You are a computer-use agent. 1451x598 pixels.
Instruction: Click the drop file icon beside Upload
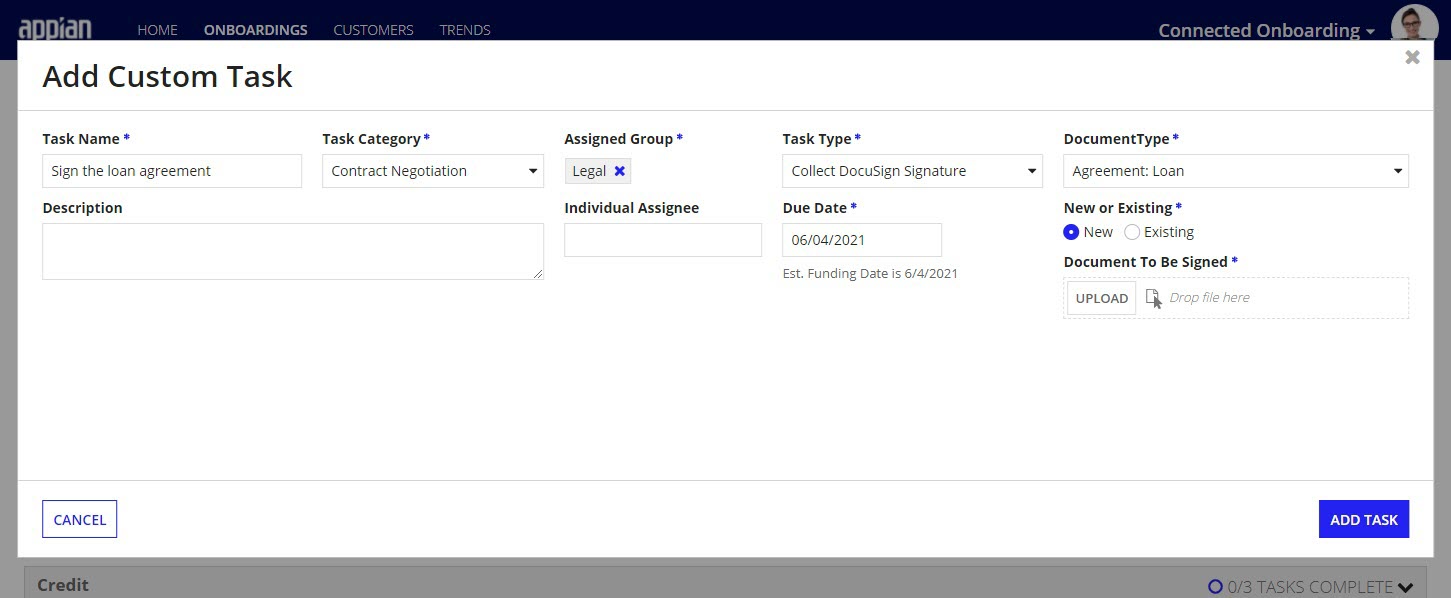click(x=1152, y=297)
